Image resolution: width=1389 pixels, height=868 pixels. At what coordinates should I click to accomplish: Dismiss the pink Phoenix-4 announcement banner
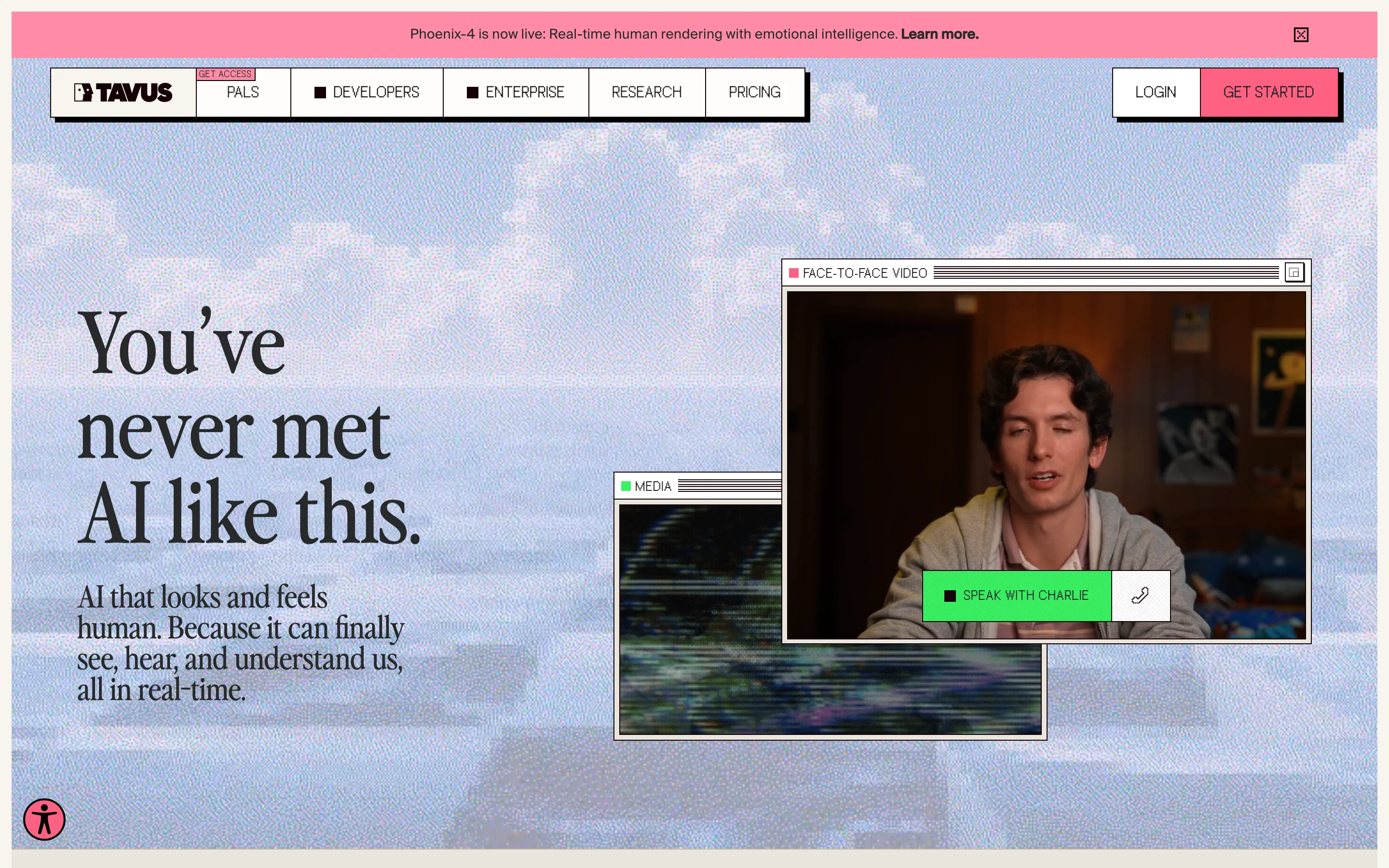[x=1301, y=35]
